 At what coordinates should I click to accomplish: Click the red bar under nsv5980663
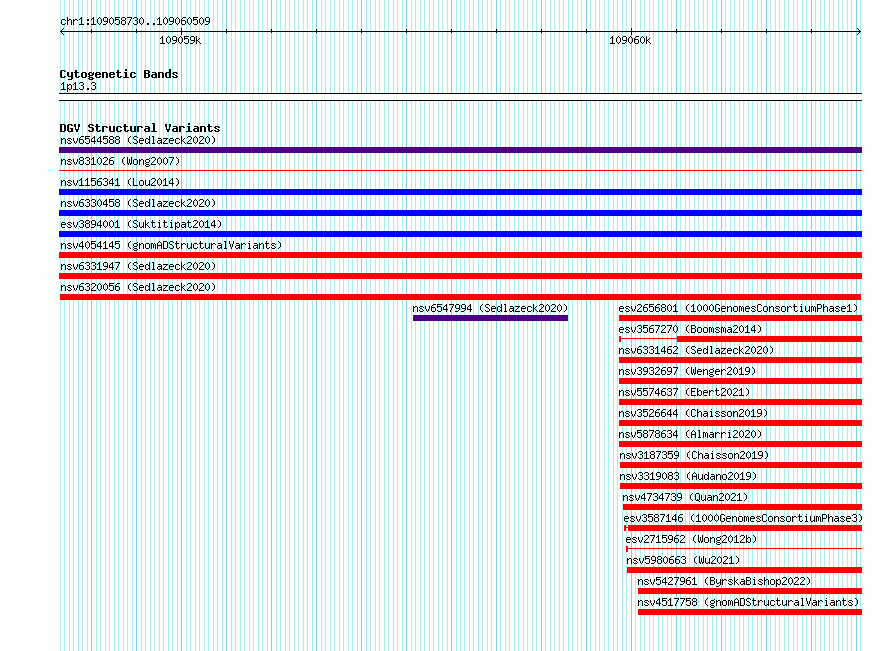click(x=744, y=570)
